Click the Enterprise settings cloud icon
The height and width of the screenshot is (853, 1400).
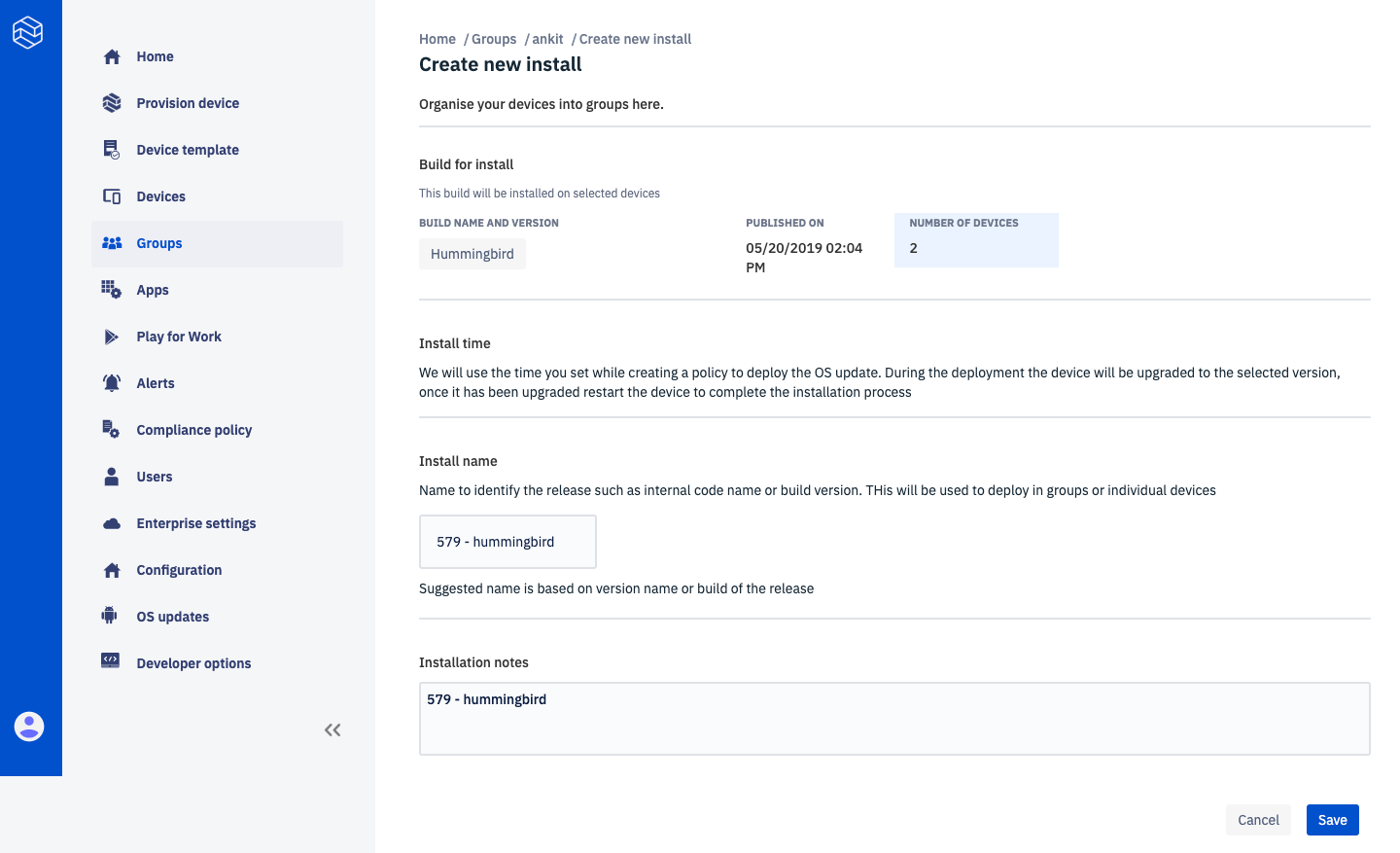(x=112, y=523)
